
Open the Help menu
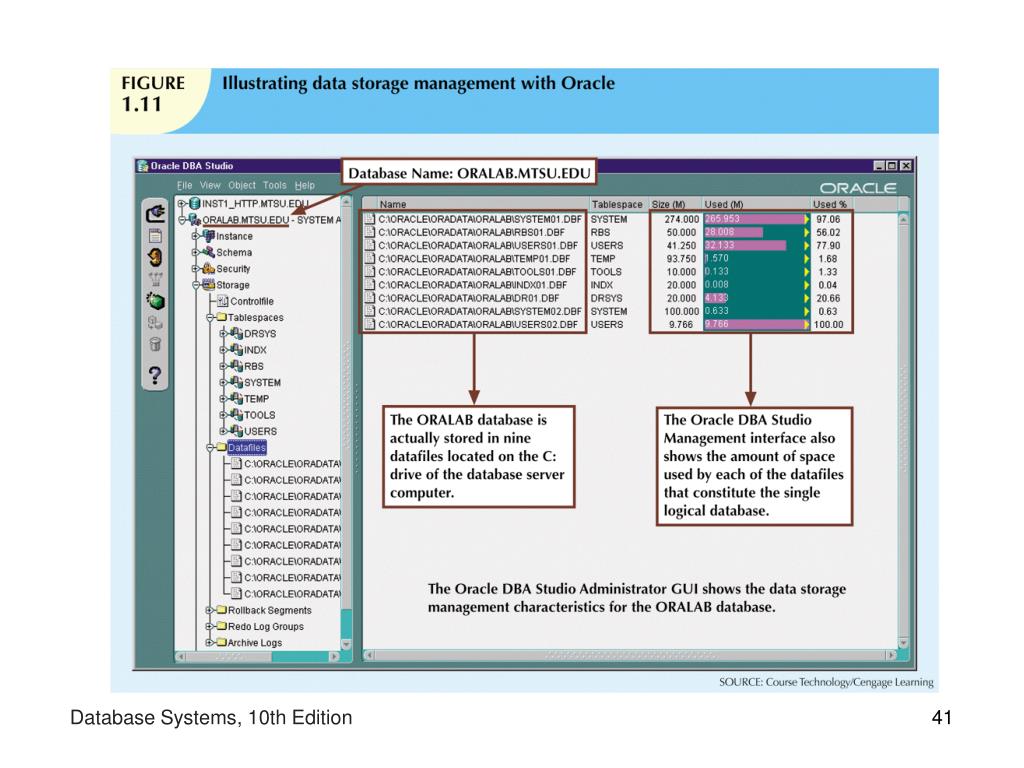coord(304,185)
